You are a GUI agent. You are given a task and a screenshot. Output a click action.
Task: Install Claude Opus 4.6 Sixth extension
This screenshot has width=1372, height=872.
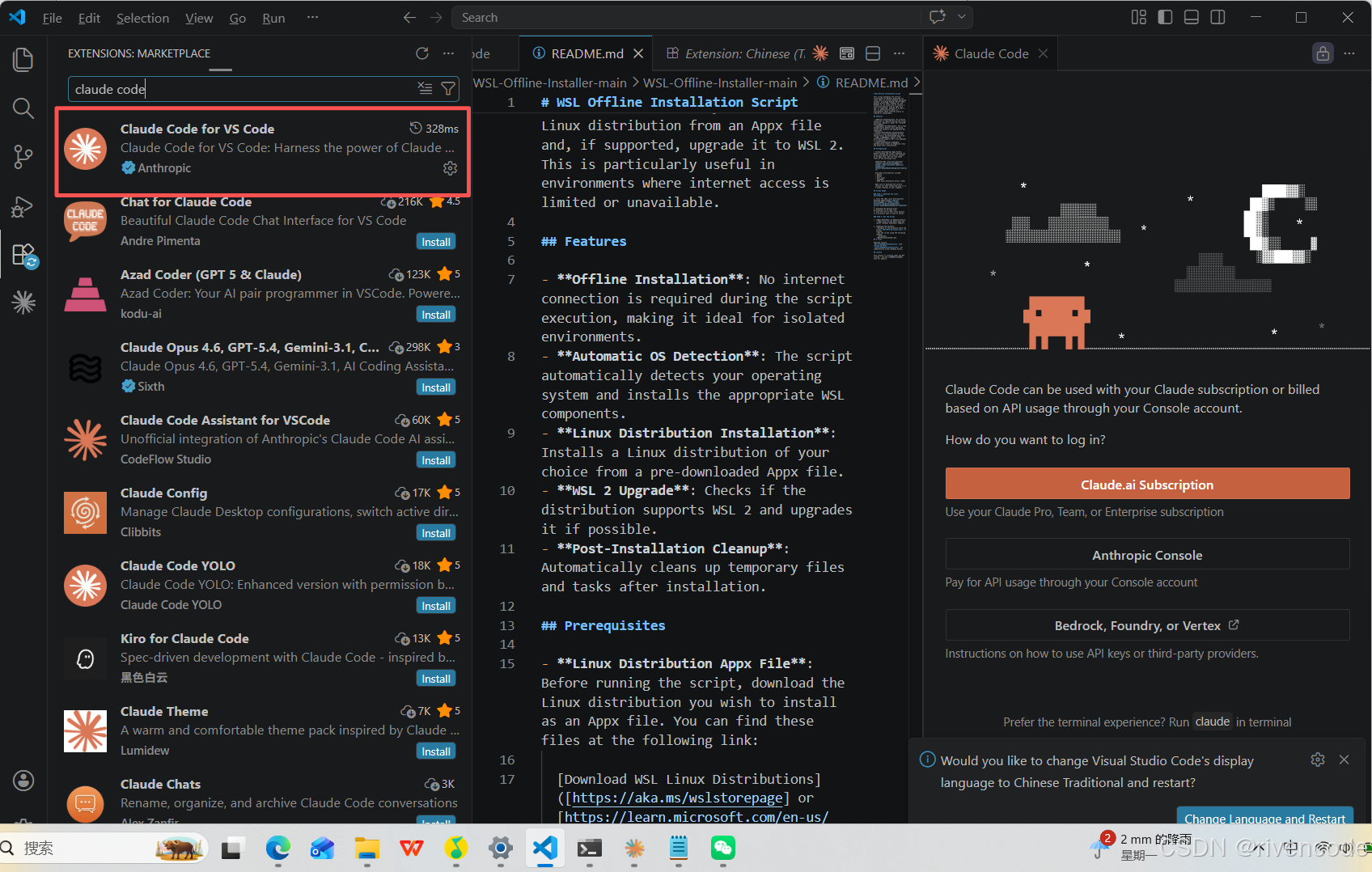click(x=436, y=387)
